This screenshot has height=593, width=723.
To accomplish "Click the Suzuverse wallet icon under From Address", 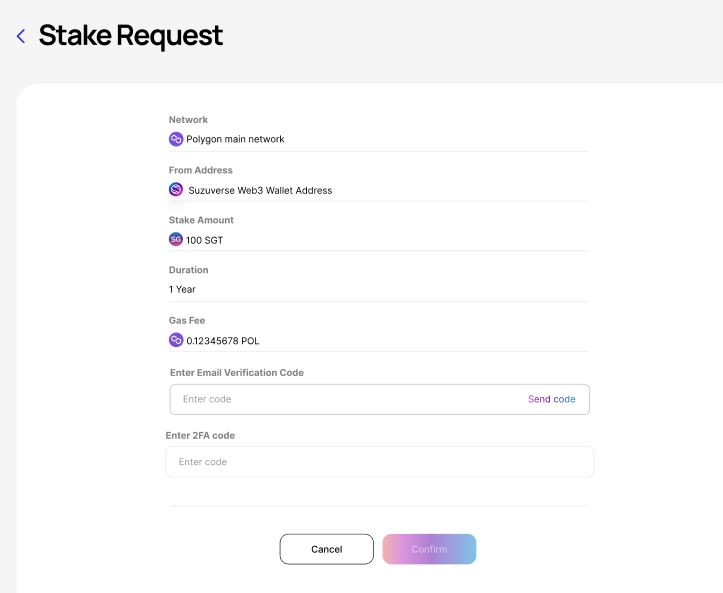I will [x=176, y=189].
